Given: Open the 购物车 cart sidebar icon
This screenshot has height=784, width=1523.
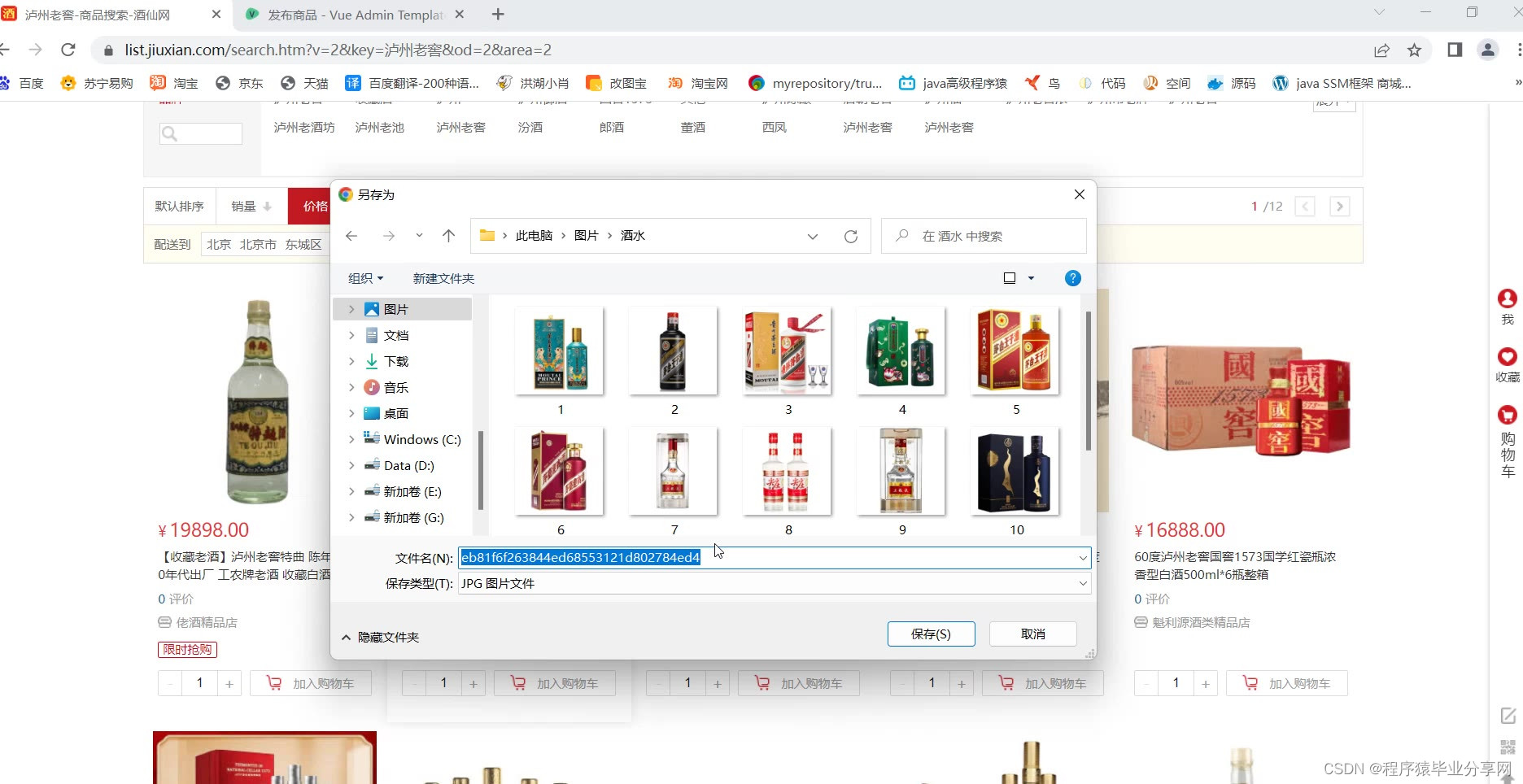Looking at the screenshot, I should (1508, 442).
